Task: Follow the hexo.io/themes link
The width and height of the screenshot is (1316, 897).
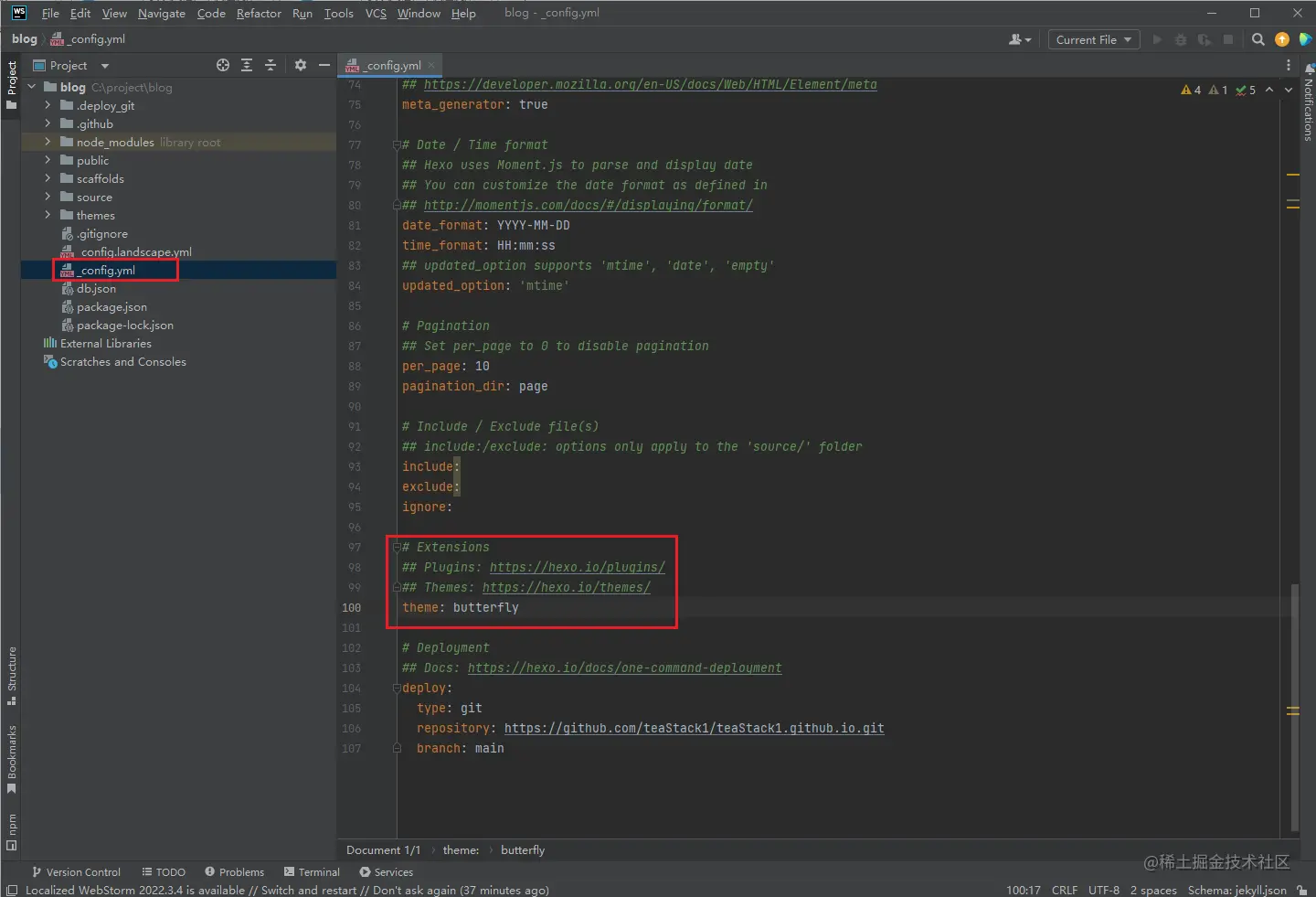Action: point(567,587)
